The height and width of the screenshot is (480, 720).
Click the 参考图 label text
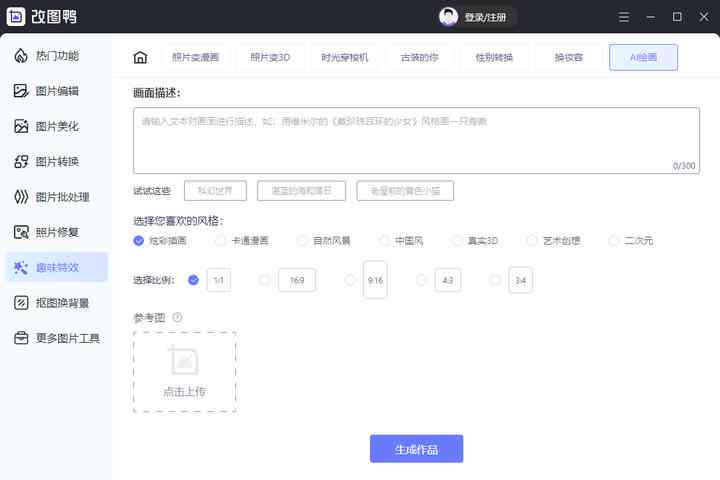pos(149,317)
